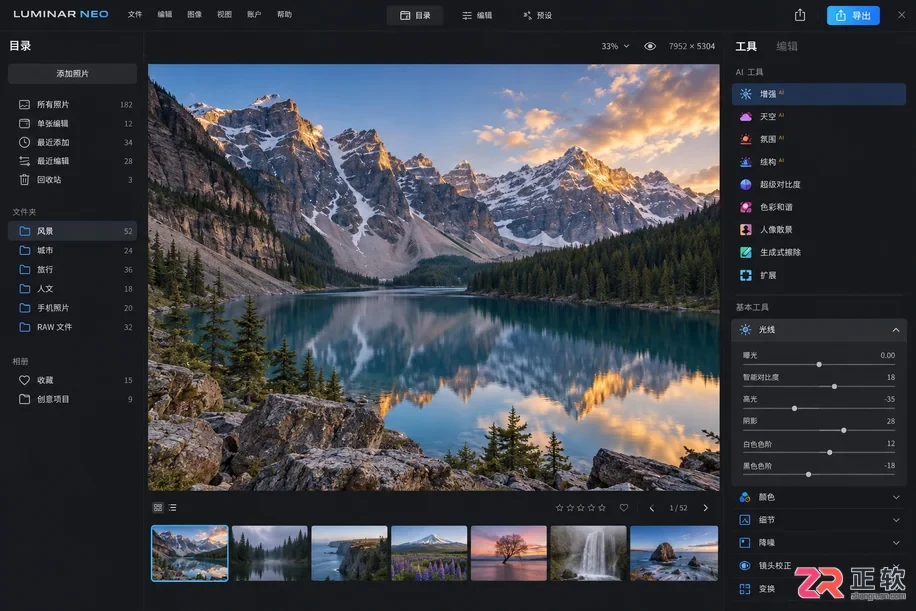Open the RAW 文件 folder
Image resolution: width=916 pixels, height=611 pixels.
coord(72,327)
